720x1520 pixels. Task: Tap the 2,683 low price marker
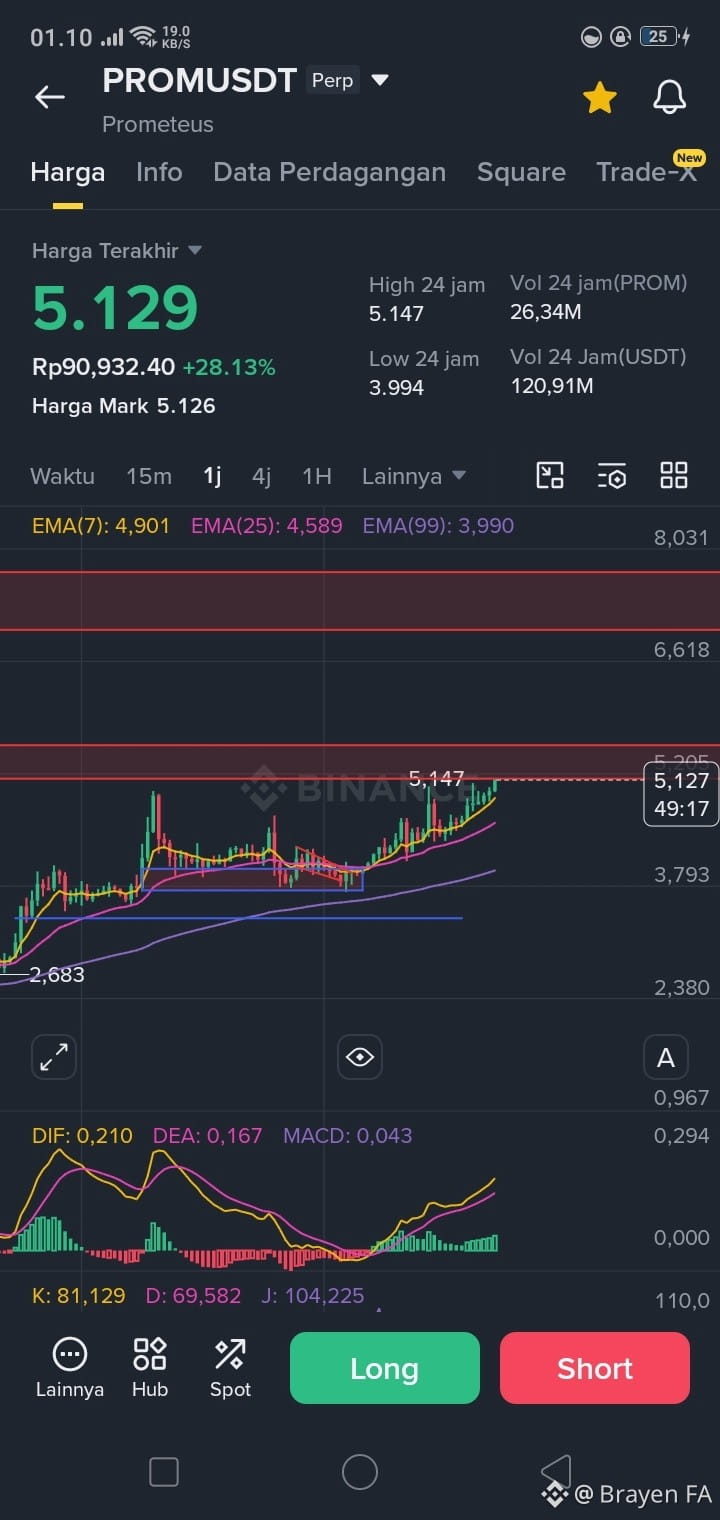(57, 974)
